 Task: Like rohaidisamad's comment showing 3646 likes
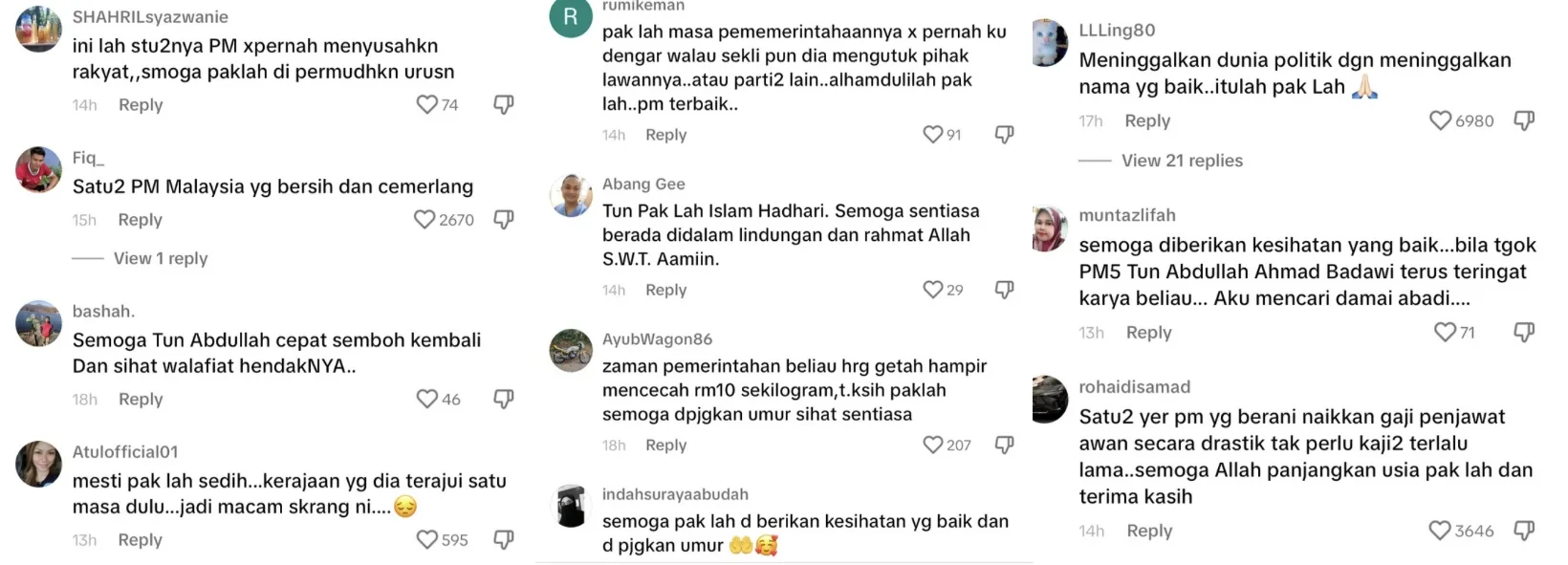tap(1439, 531)
